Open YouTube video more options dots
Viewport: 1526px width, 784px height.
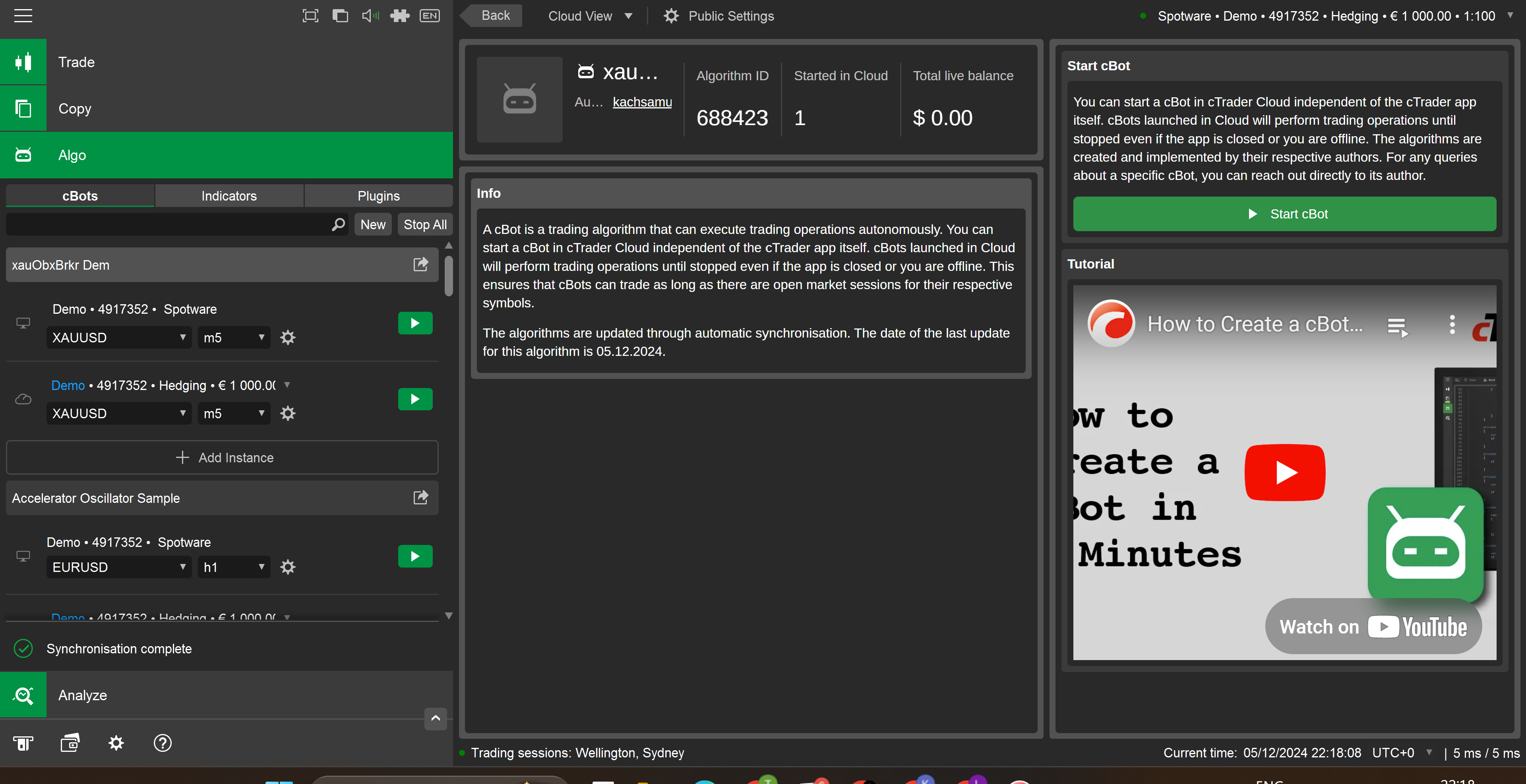pos(1452,324)
